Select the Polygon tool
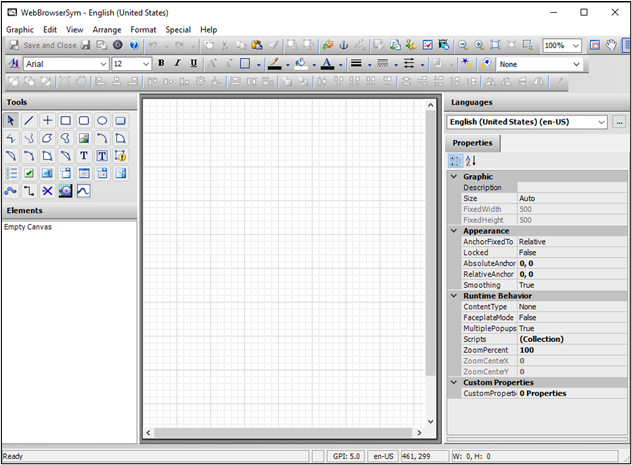632x465 pixels. pyautogui.click(x=48, y=138)
